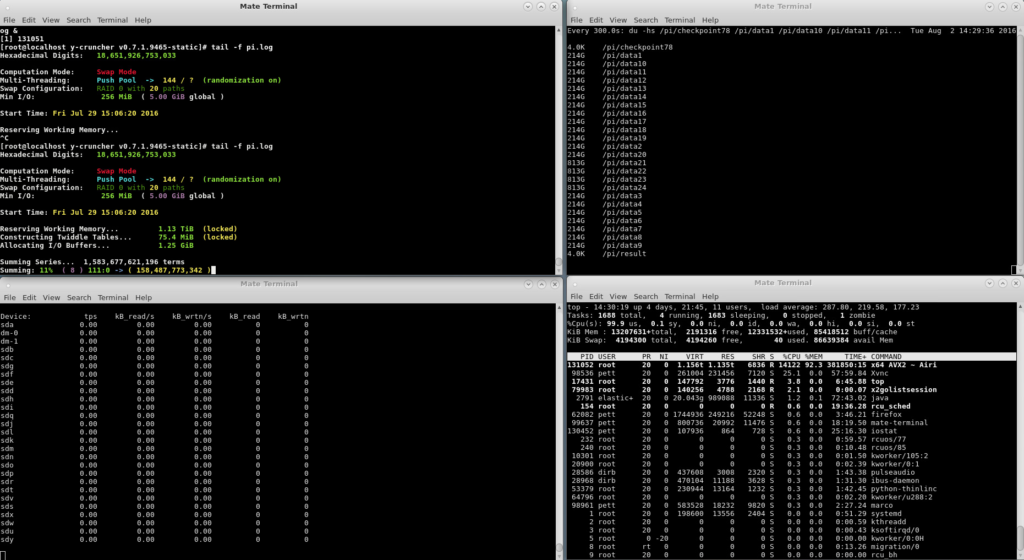Image resolution: width=1024 pixels, height=560 pixels.
Task: Open Help menu in the top process terminal
Action: point(710,296)
